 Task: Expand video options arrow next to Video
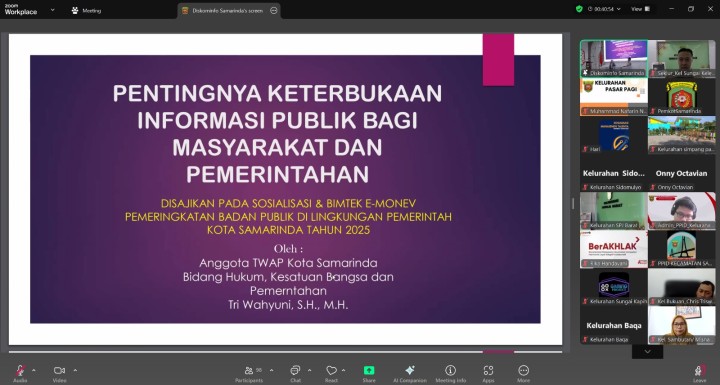pos(75,370)
